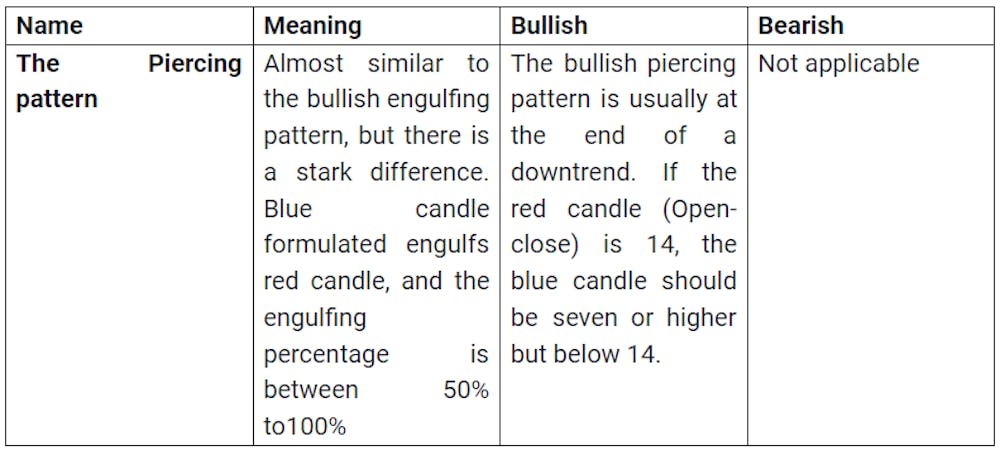The height and width of the screenshot is (450, 1000).
Task: Place cursor on the word "formulated"
Action: (325, 245)
